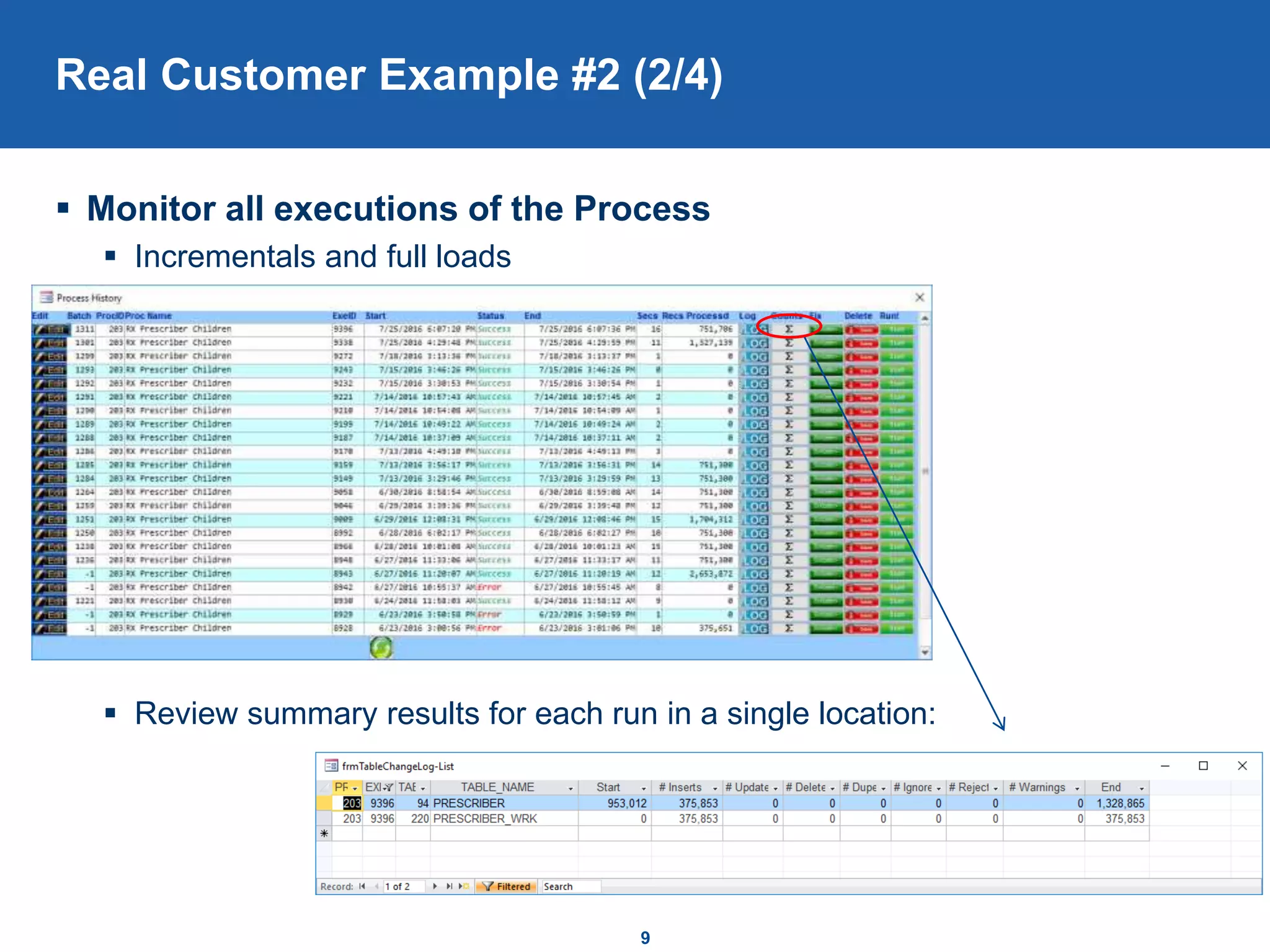
Task: Click the Recs Processed column header
Action: [695, 315]
